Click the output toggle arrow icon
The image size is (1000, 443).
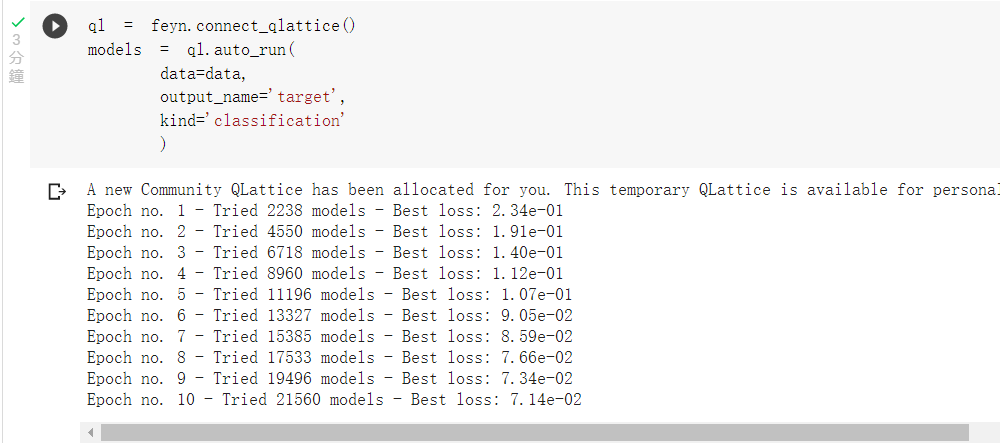point(57,191)
